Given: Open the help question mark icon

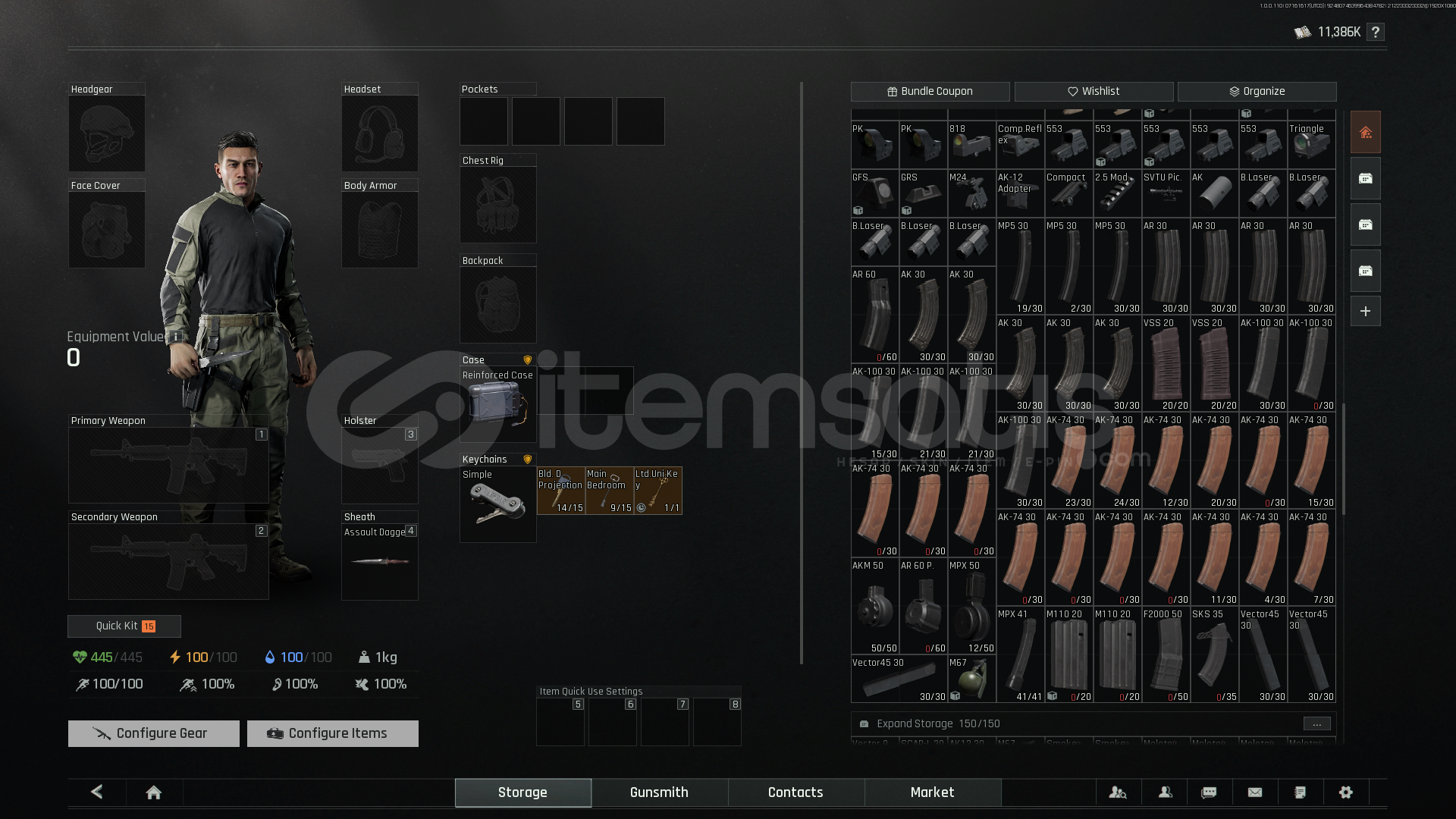Looking at the screenshot, I should pyautogui.click(x=1375, y=32).
